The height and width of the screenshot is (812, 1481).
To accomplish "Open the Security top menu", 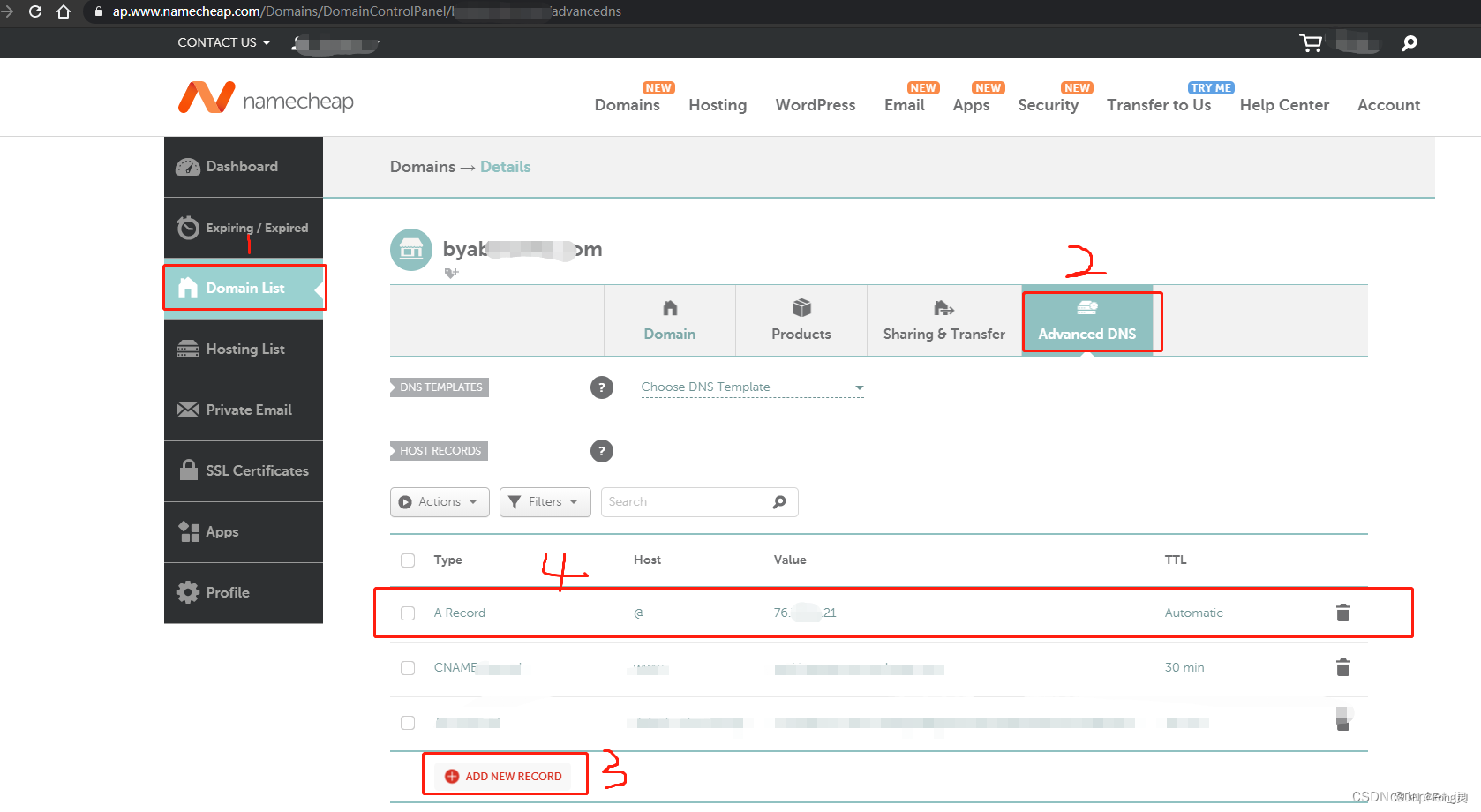I will click(1049, 105).
